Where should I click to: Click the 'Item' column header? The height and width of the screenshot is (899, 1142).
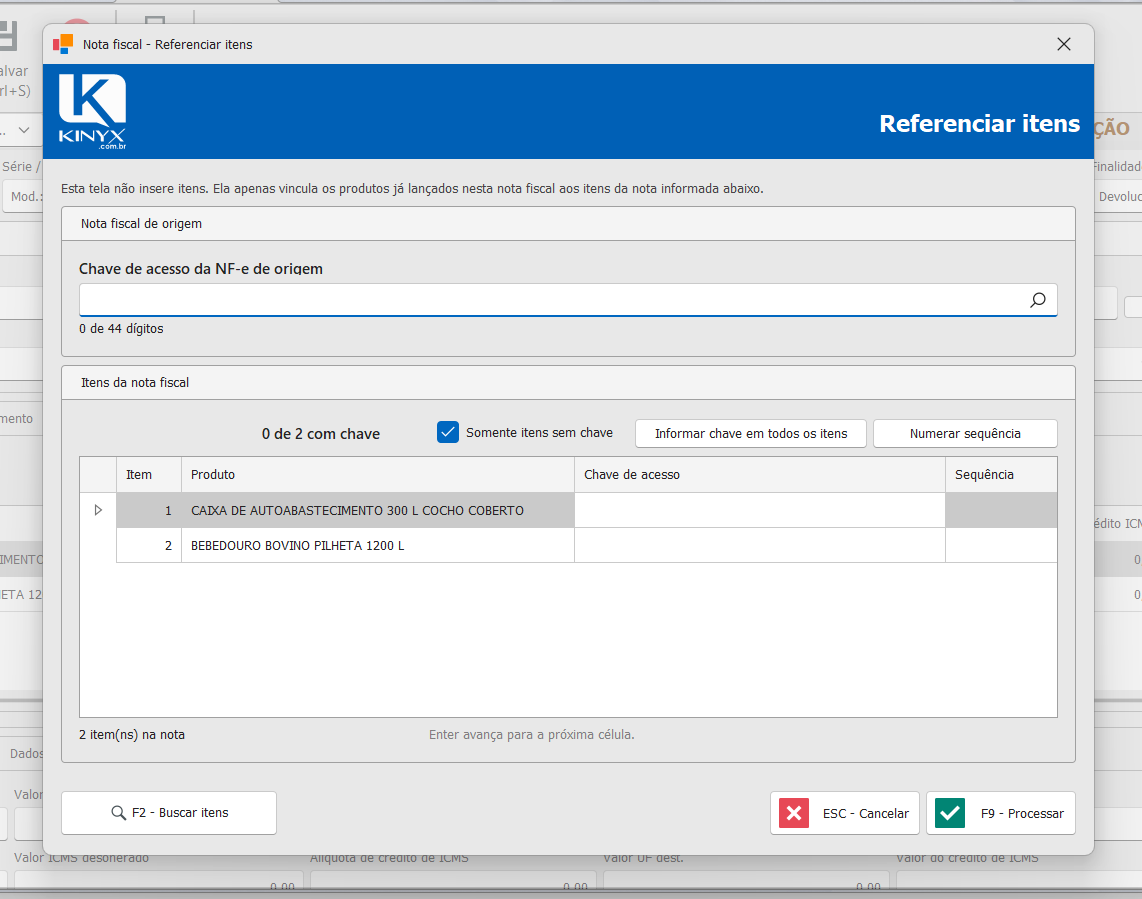(x=149, y=474)
